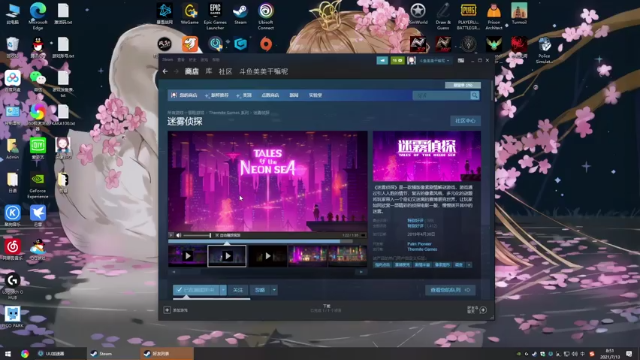Open Friends & Chat icon in Steam
Screen dimensions: 640x360
pos(483,310)
